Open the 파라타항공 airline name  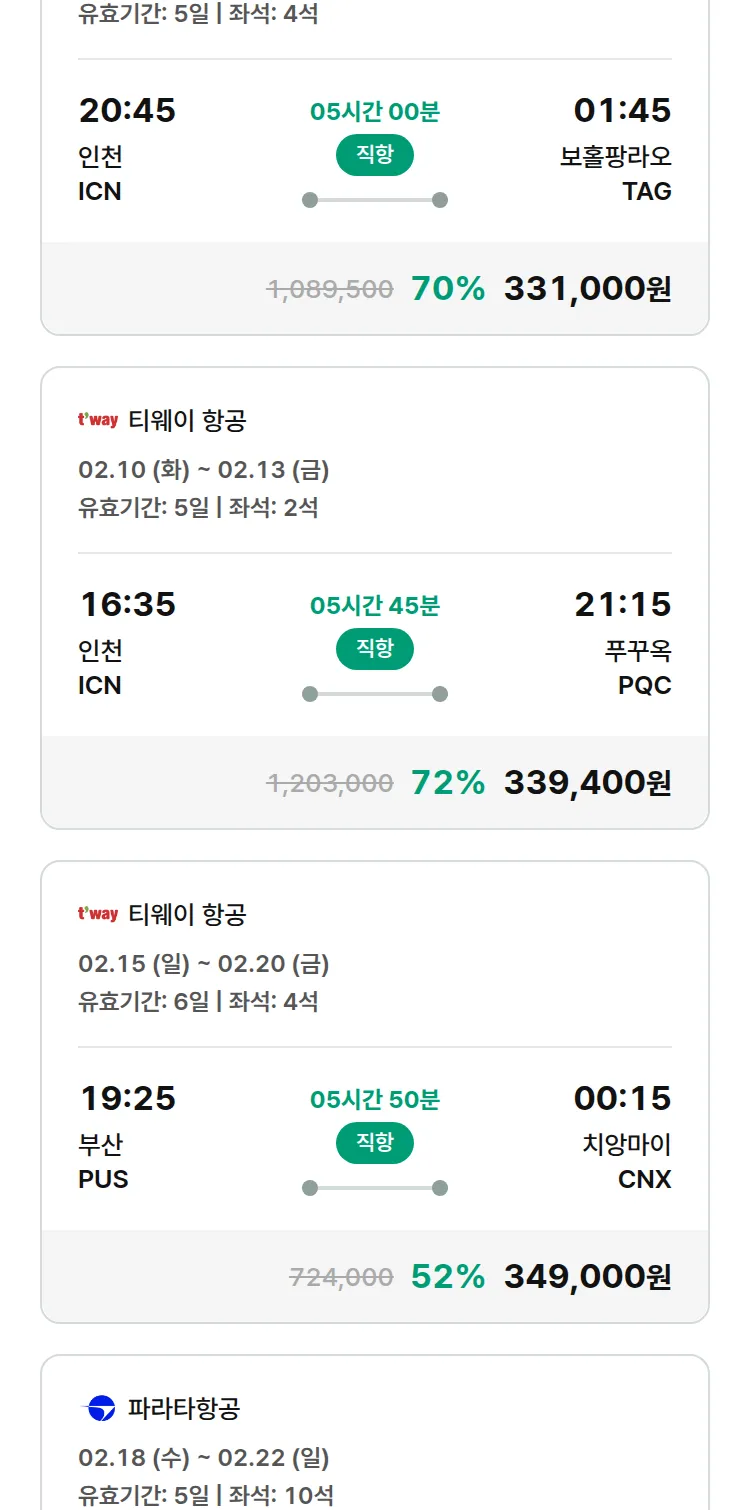[x=184, y=1409]
